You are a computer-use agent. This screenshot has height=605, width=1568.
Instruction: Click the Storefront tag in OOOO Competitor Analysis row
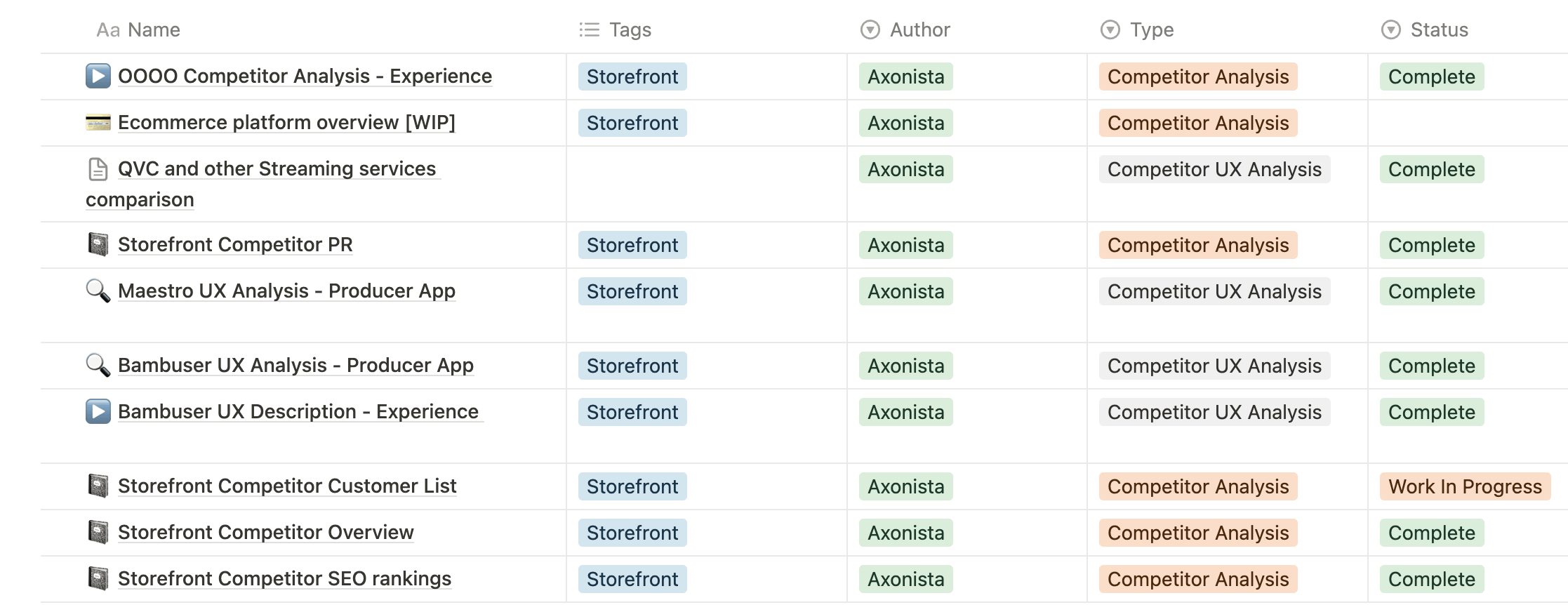pyautogui.click(x=632, y=77)
